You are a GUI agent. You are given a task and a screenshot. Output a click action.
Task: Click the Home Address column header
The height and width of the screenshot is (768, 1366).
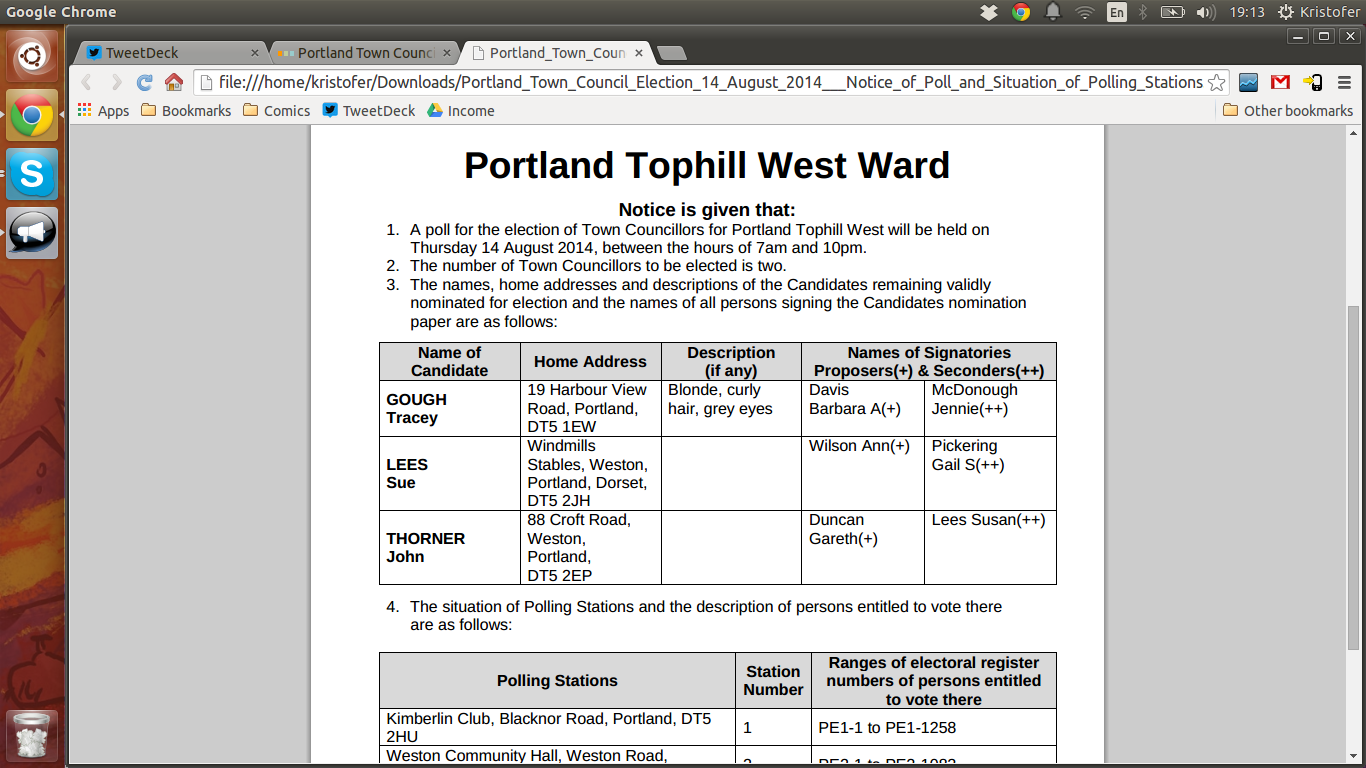(x=590, y=362)
